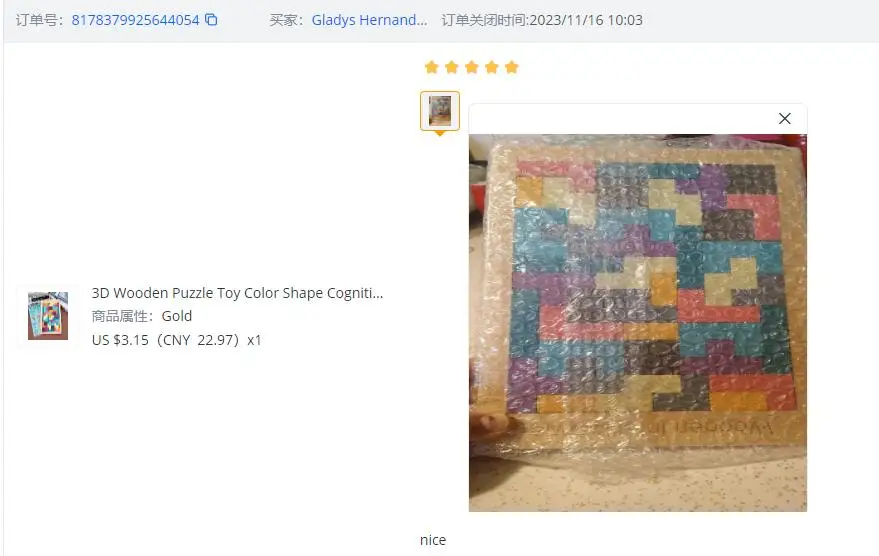Click the second rating star
The width and height of the screenshot is (879, 556).
452,67
